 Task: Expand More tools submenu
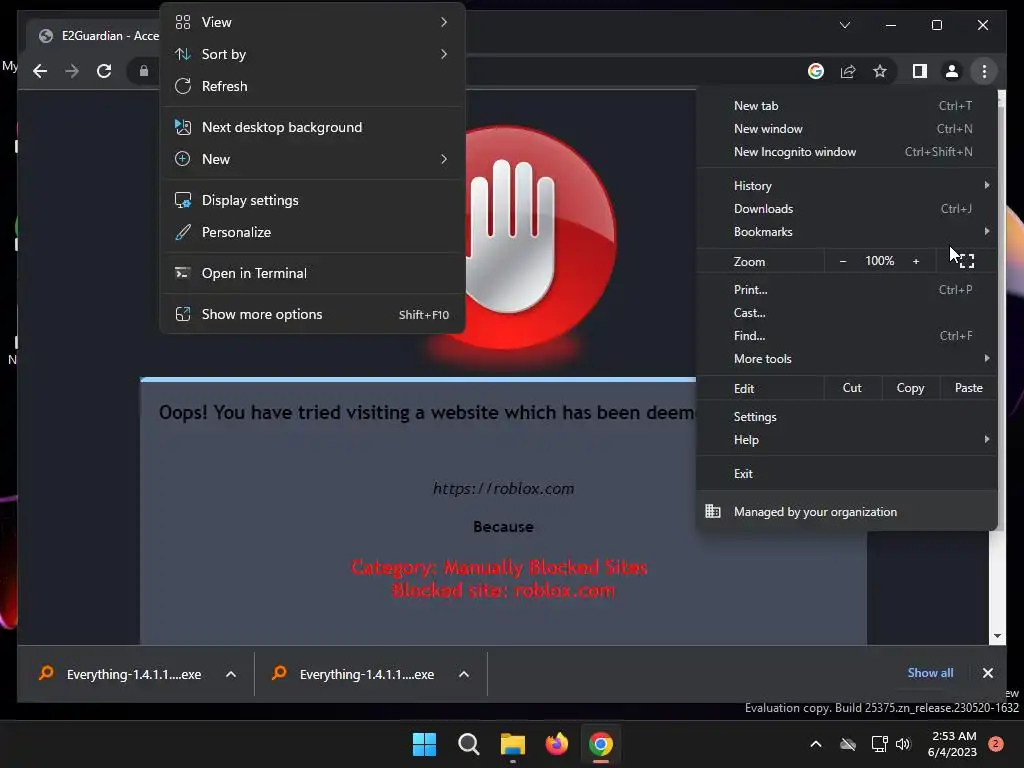click(x=986, y=358)
